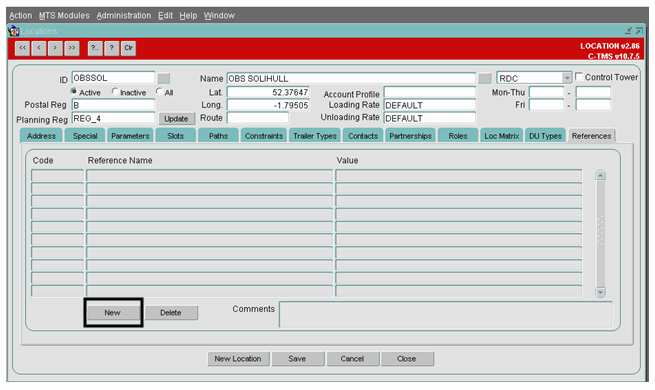Tick the Control Tower checkbox
Screen dimensions: 655x390
click(579, 76)
